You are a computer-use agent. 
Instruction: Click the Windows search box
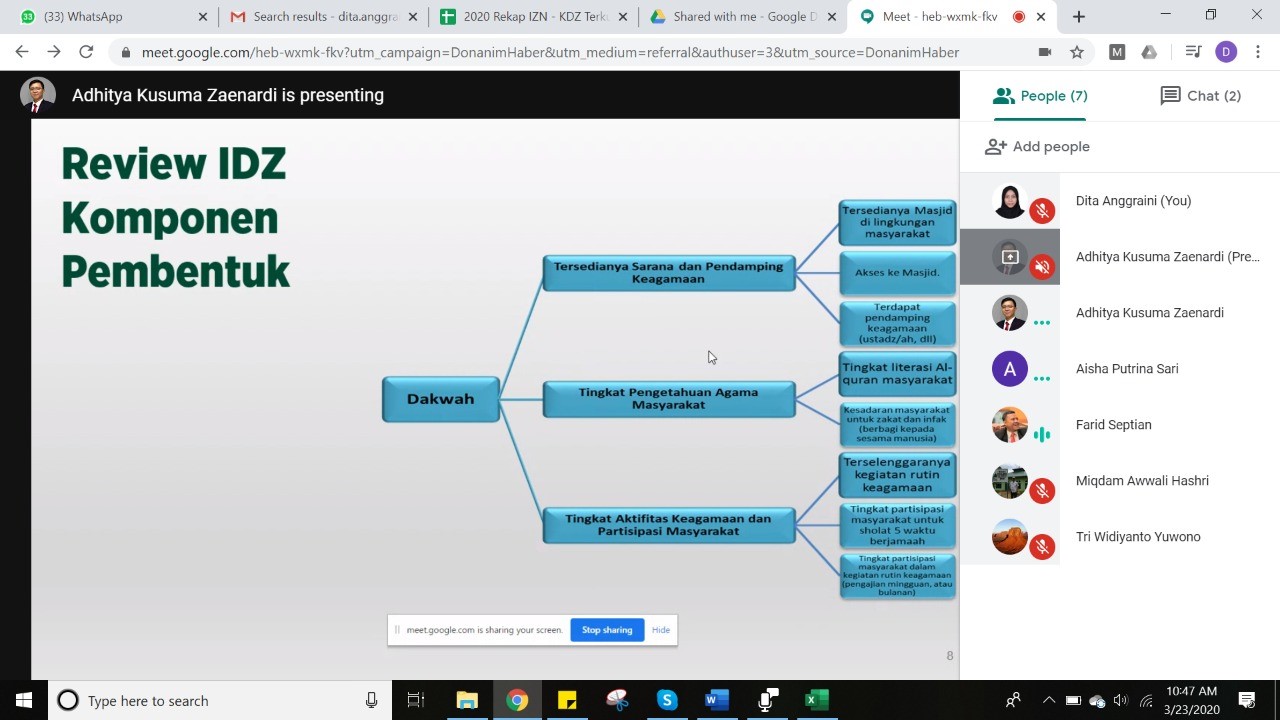click(x=220, y=700)
